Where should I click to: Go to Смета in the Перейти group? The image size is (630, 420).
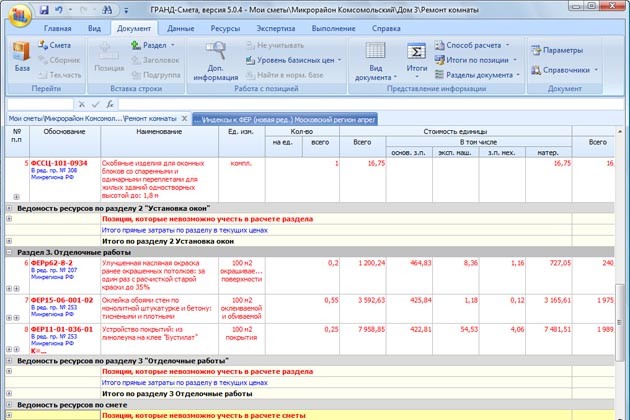(x=55, y=45)
